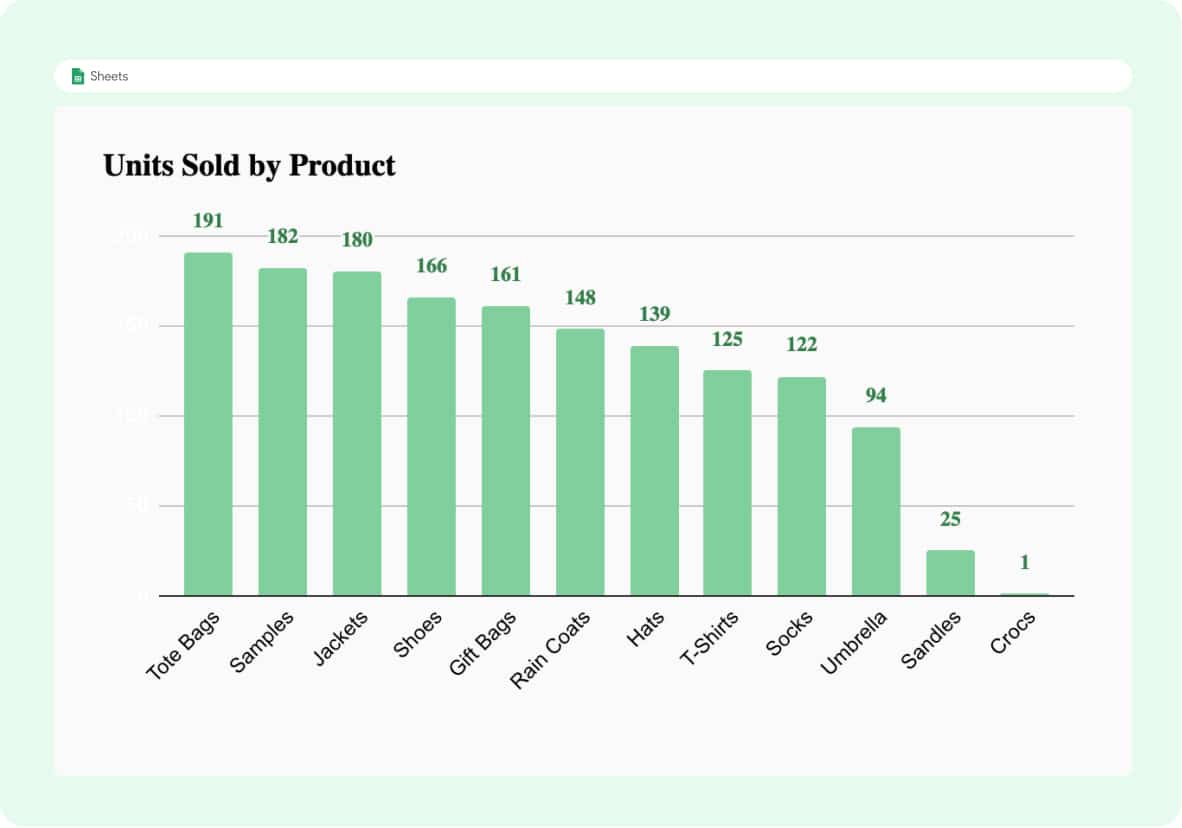Select the chart title Units Sold by Product

coord(249,165)
